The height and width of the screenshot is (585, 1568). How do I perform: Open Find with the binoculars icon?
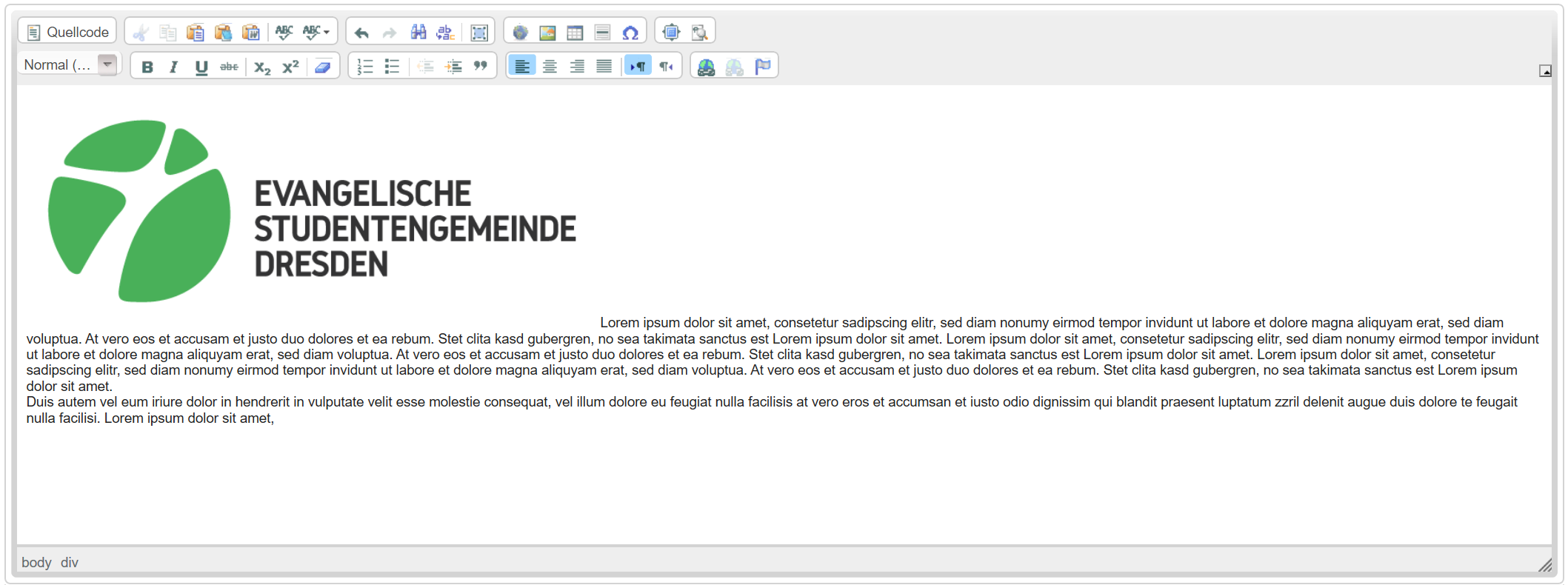[x=418, y=32]
